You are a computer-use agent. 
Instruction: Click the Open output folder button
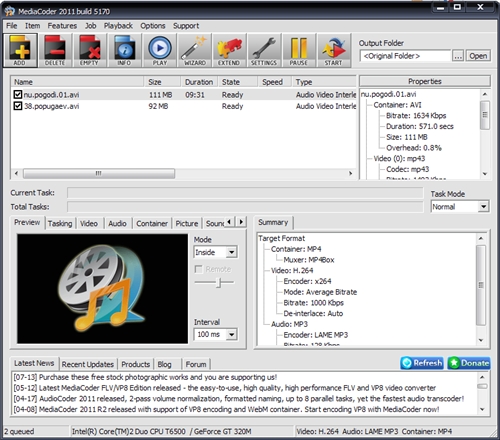click(x=478, y=56)
